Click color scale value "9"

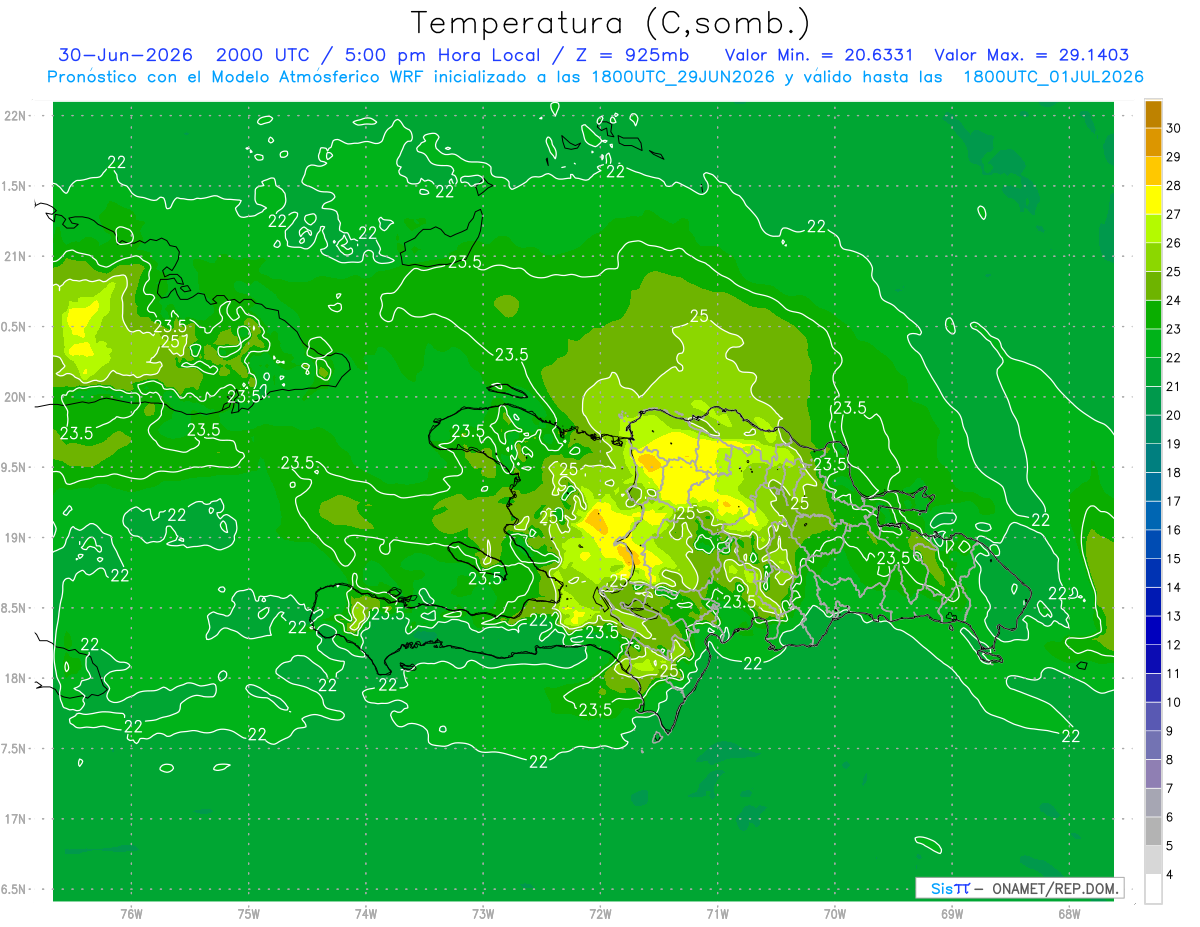[x=1171, y=731]
